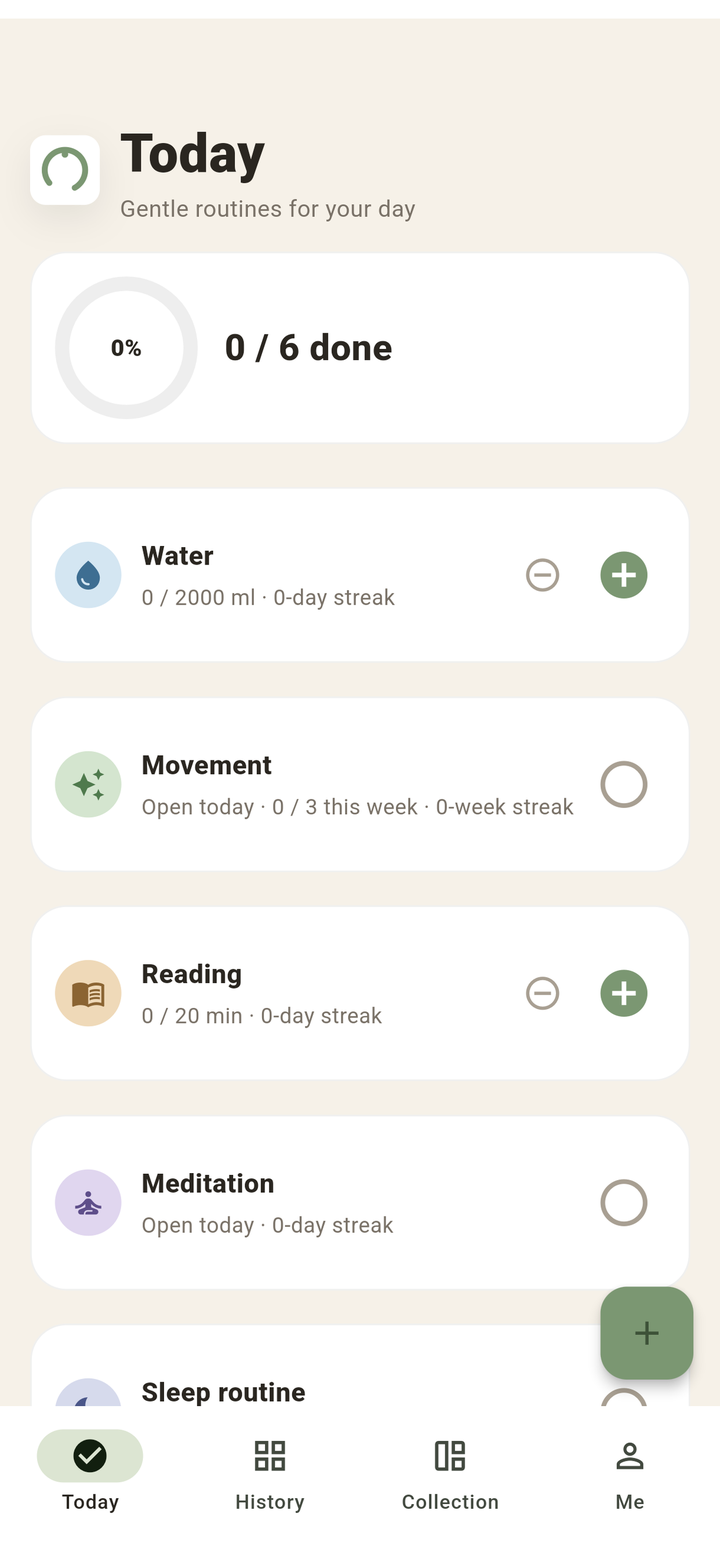This screenshot has height=1558, width=720.
Task: Tap the moon Sleep routine icon
Action: click(x=88, y=1393)
